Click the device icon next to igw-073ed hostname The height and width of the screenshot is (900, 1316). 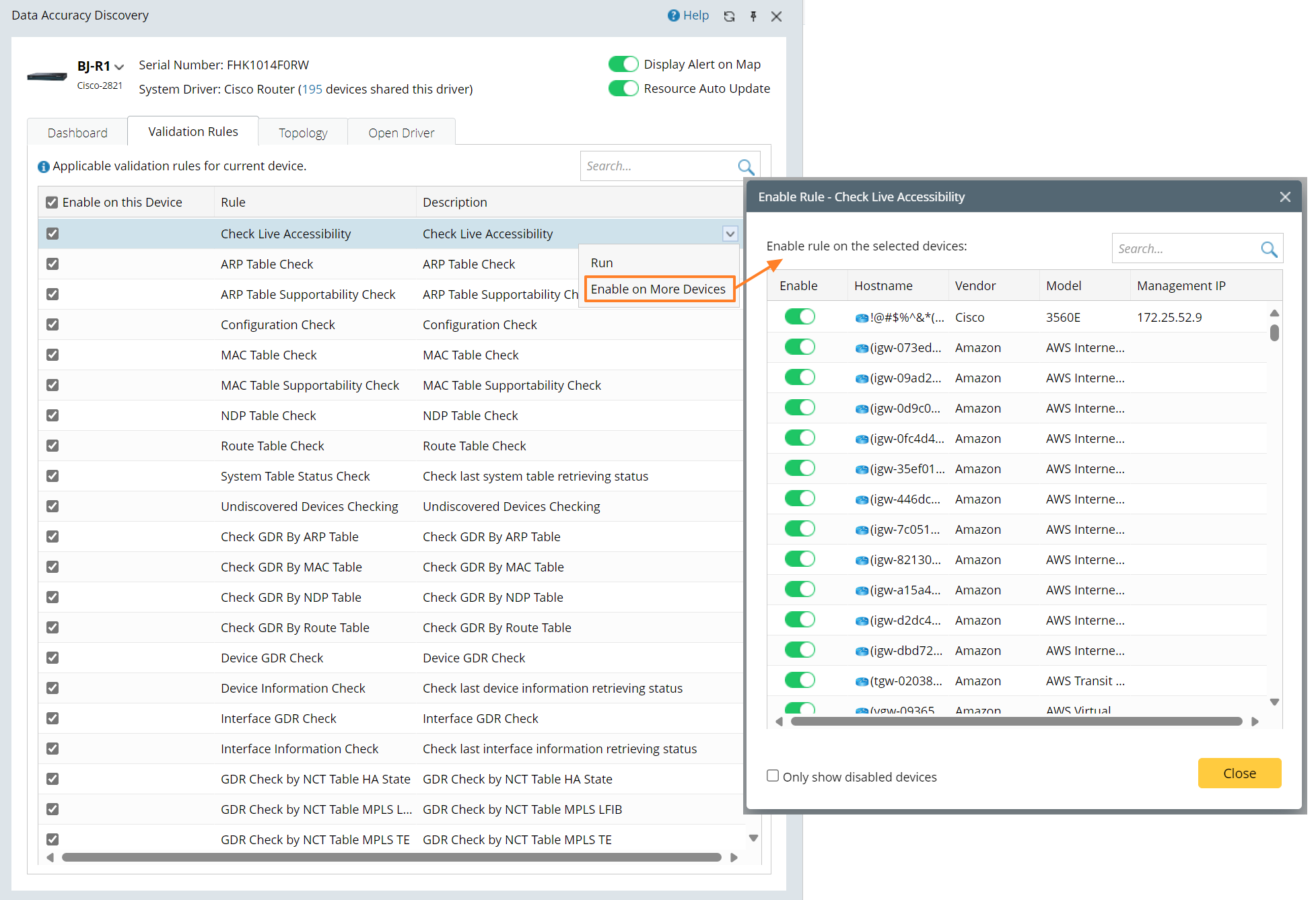(x=862, y=349)
